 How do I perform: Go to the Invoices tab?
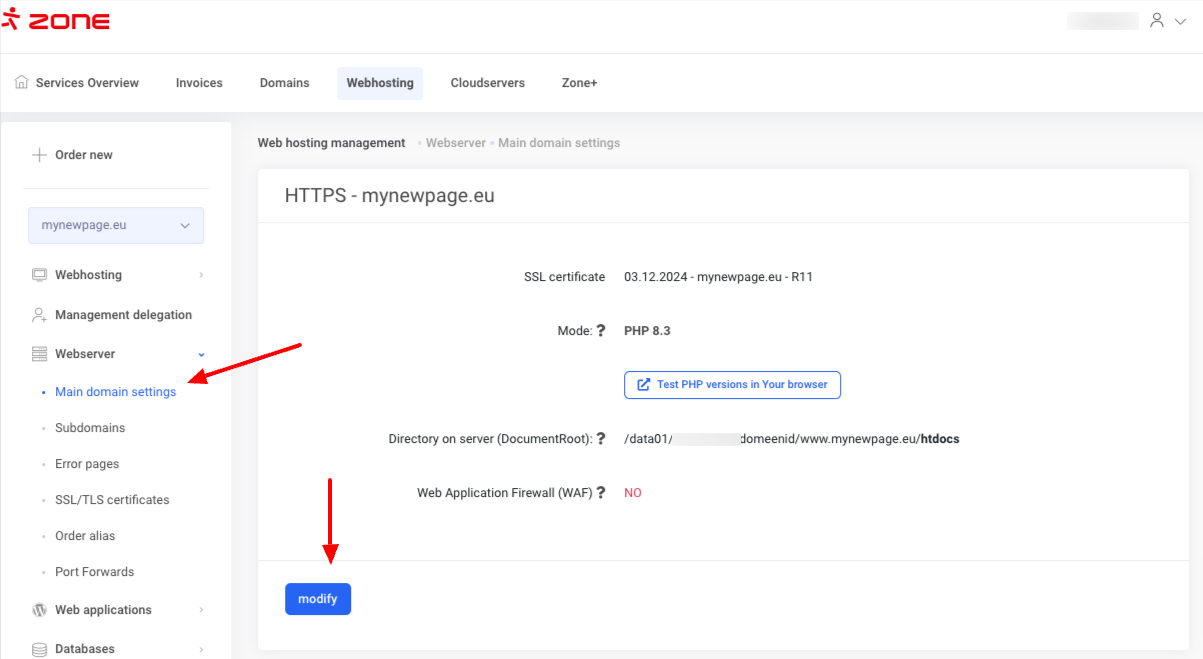click(x=199, y=83)
